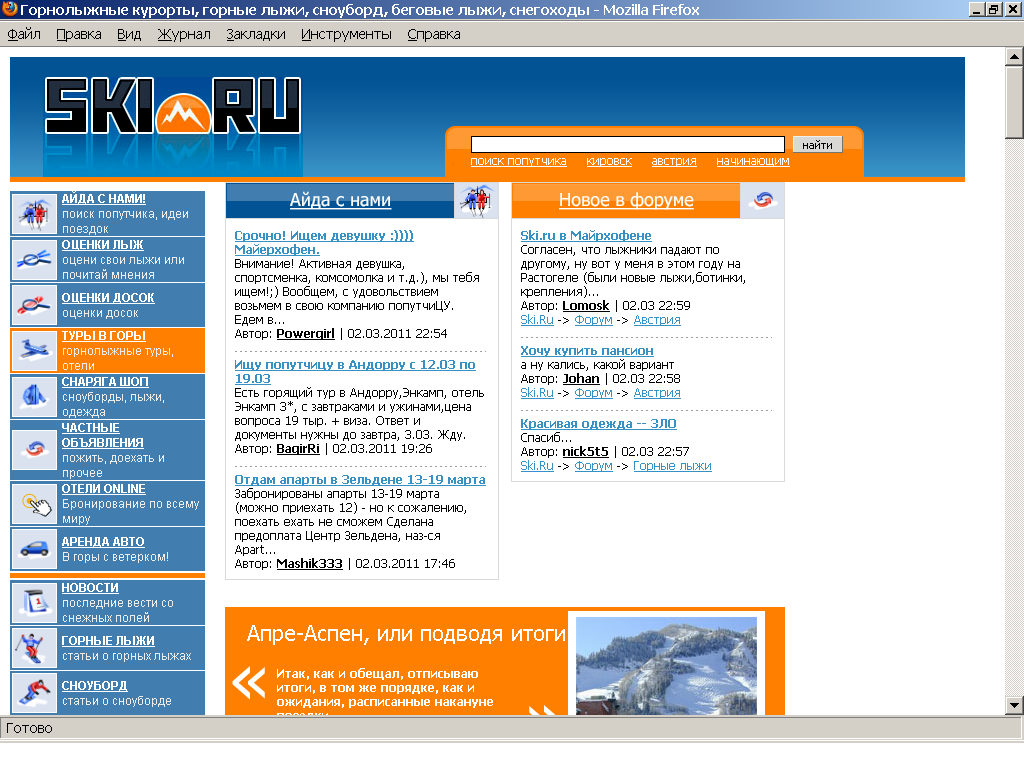Open the СНОУБОРД sidebar link
The height and width of the screenshot is (768, 1024).
click(x=95, y=686)
